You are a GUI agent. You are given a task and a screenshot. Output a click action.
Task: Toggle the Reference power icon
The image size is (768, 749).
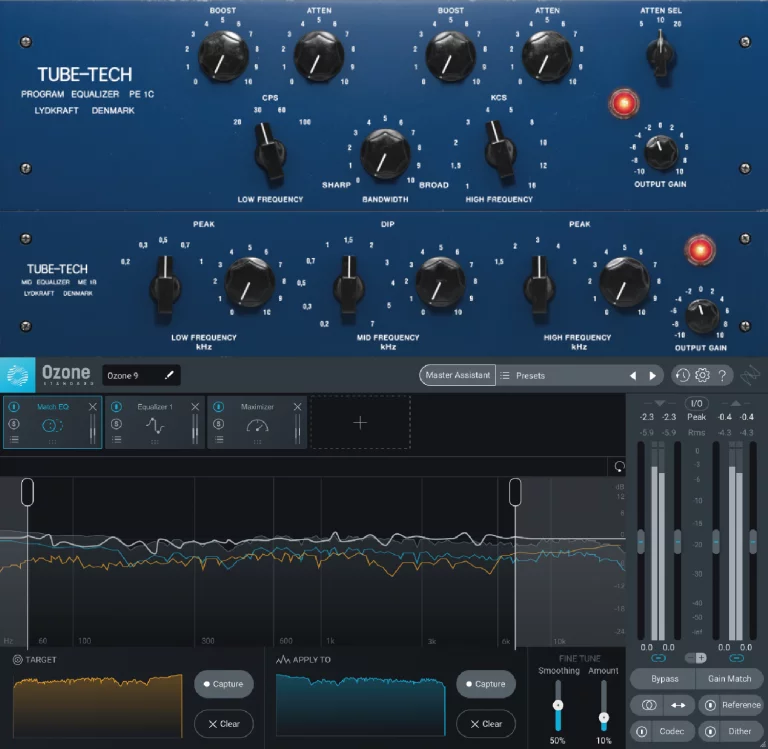coord(710,705)
